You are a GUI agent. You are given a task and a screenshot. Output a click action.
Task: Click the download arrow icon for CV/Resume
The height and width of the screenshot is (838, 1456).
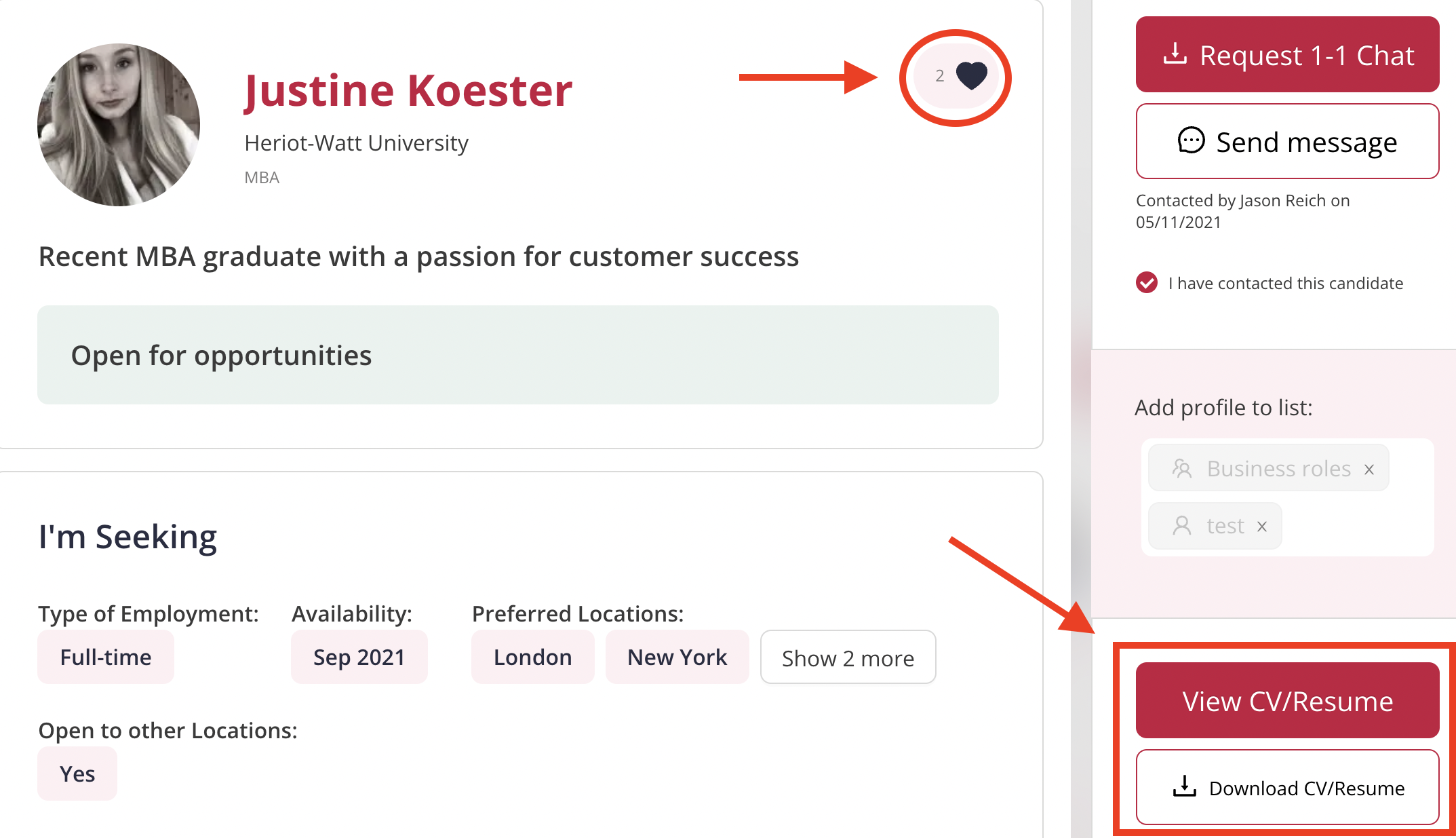pyautogui.click(x=1185, y=786)
